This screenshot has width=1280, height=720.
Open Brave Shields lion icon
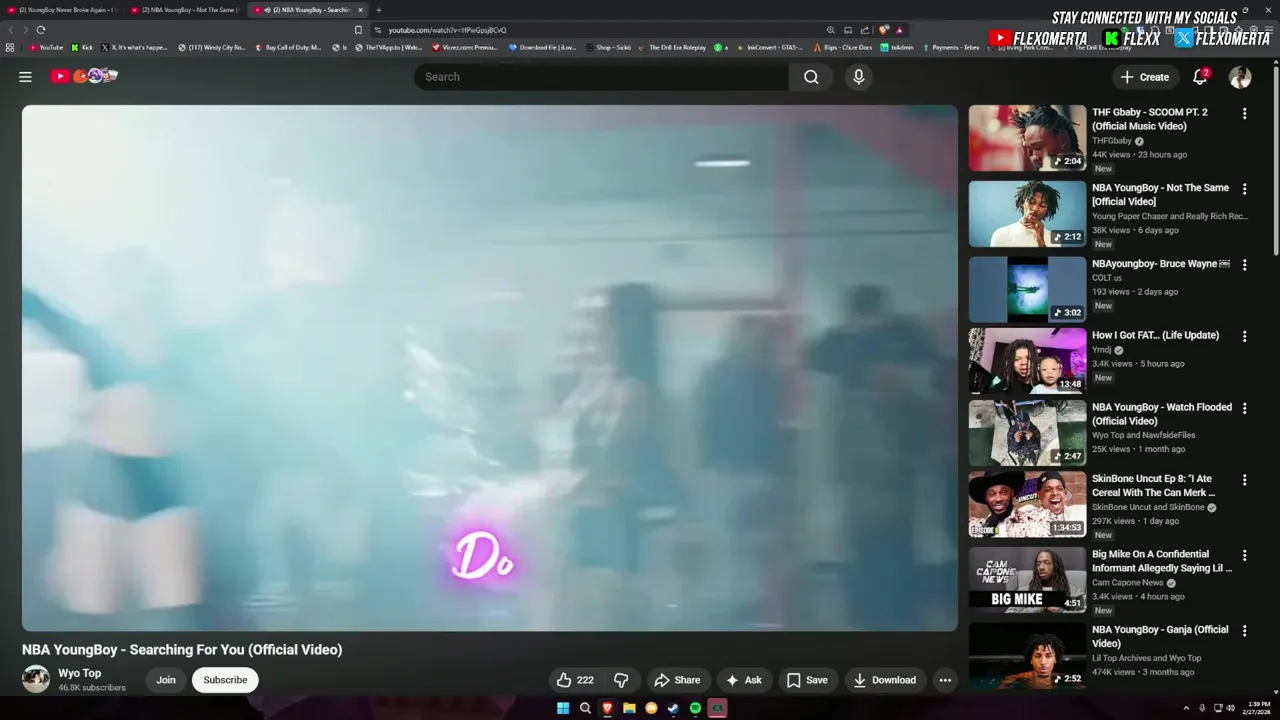click(x=884, y=30)
